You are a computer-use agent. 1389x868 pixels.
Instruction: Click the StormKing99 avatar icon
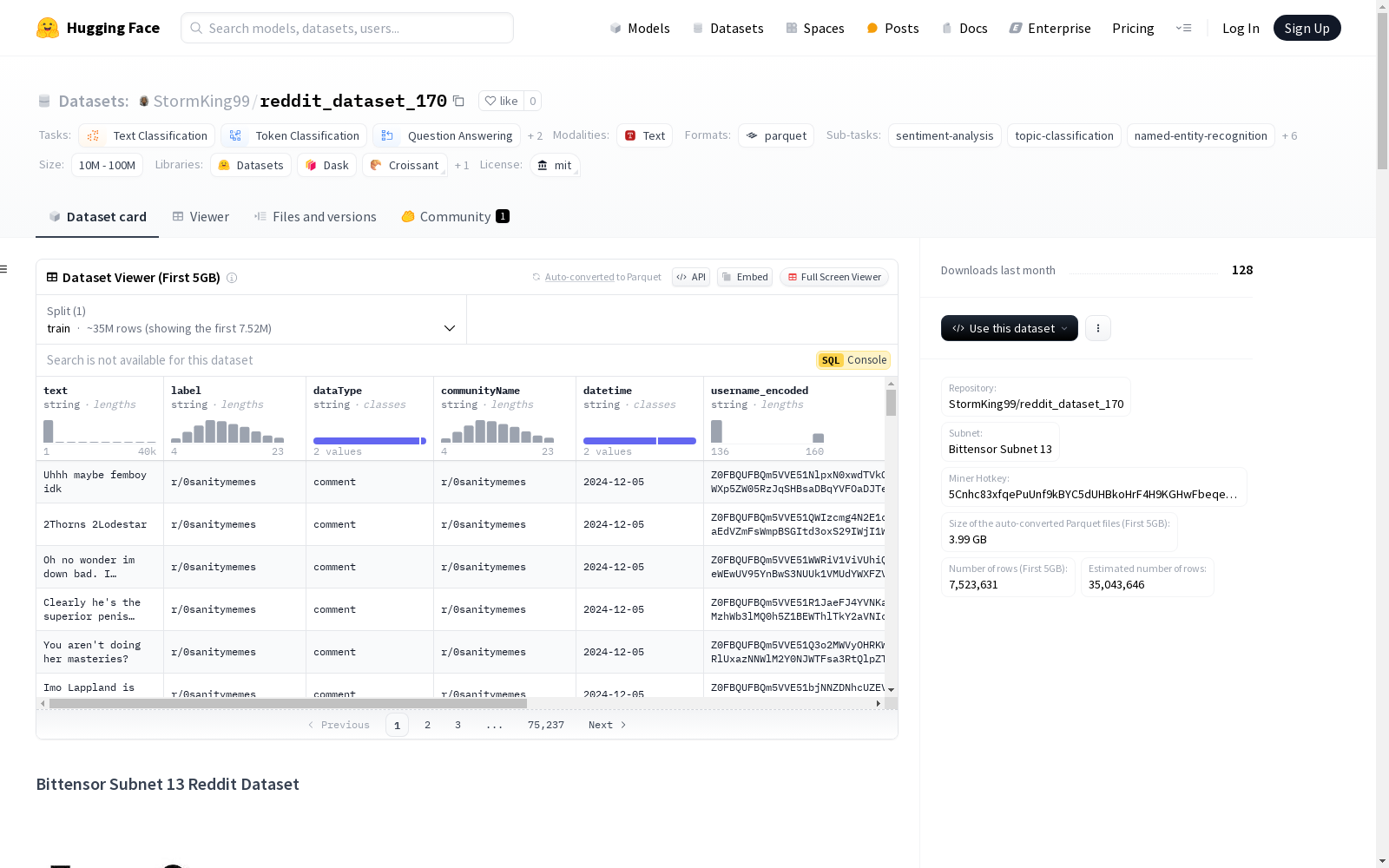(x=144, y=102)
